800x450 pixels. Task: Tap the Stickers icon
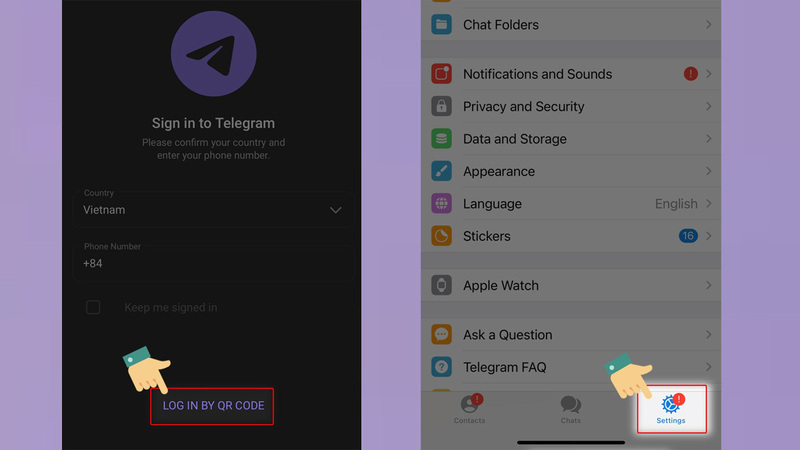(441, 236)
